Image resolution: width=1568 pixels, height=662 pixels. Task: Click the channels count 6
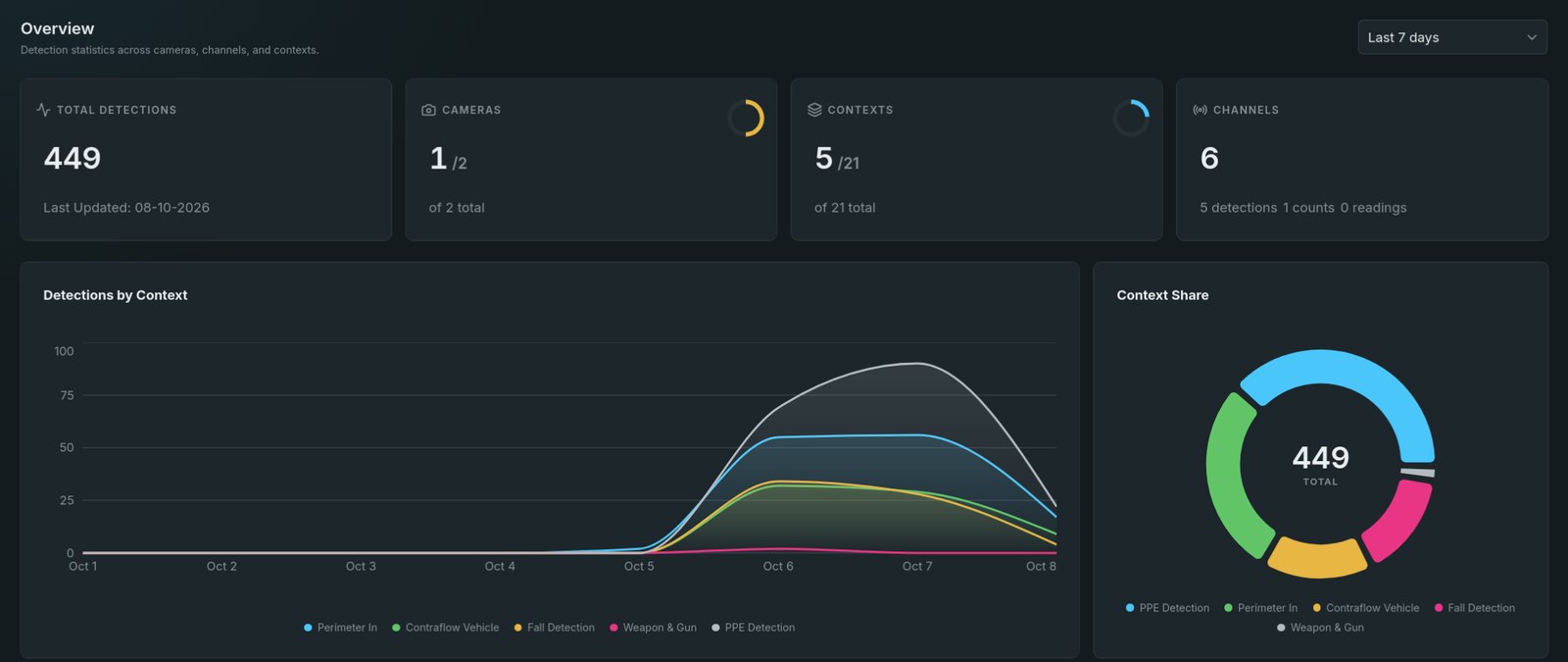point(1209,158)
